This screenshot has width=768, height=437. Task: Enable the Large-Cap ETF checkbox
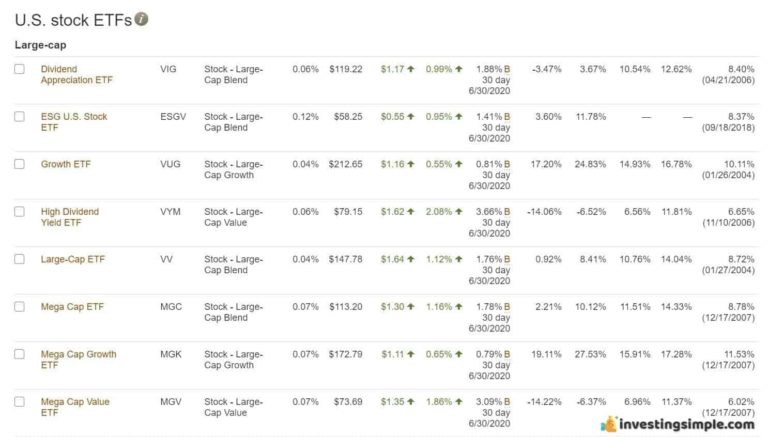(x=20, y=259)
